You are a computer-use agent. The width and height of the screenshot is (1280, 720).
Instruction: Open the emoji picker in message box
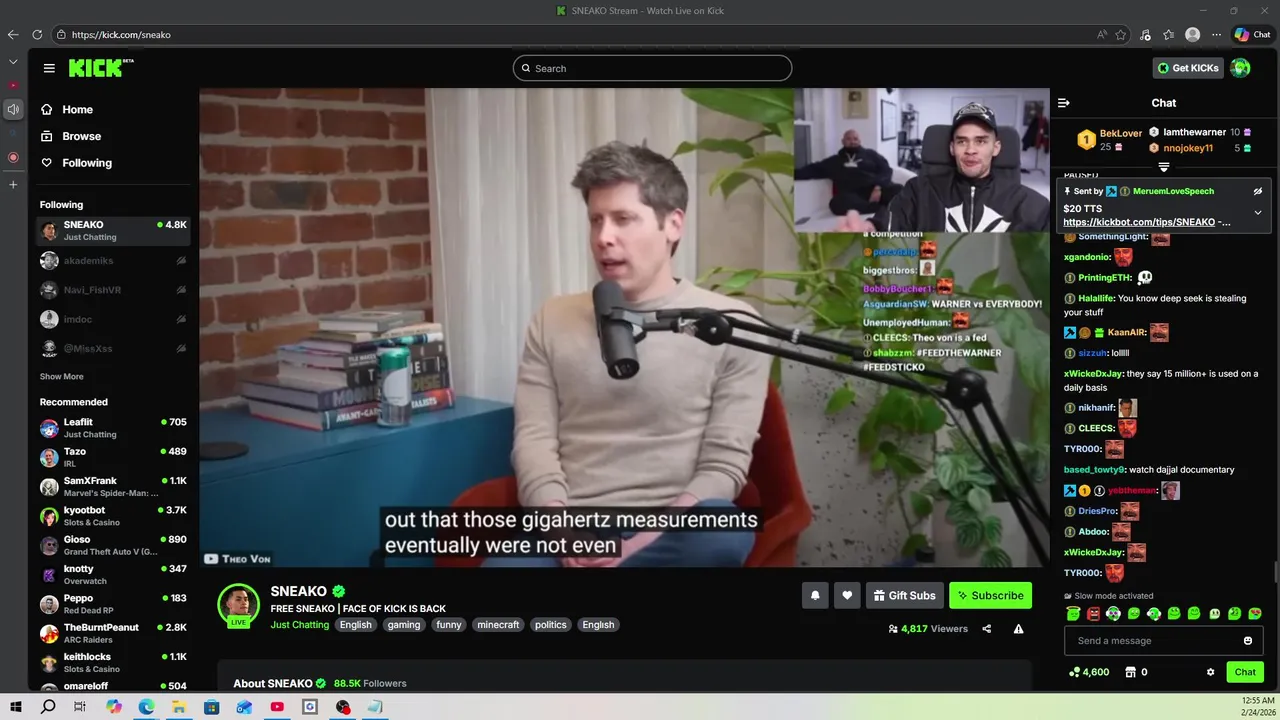[x=1248, y=641]
